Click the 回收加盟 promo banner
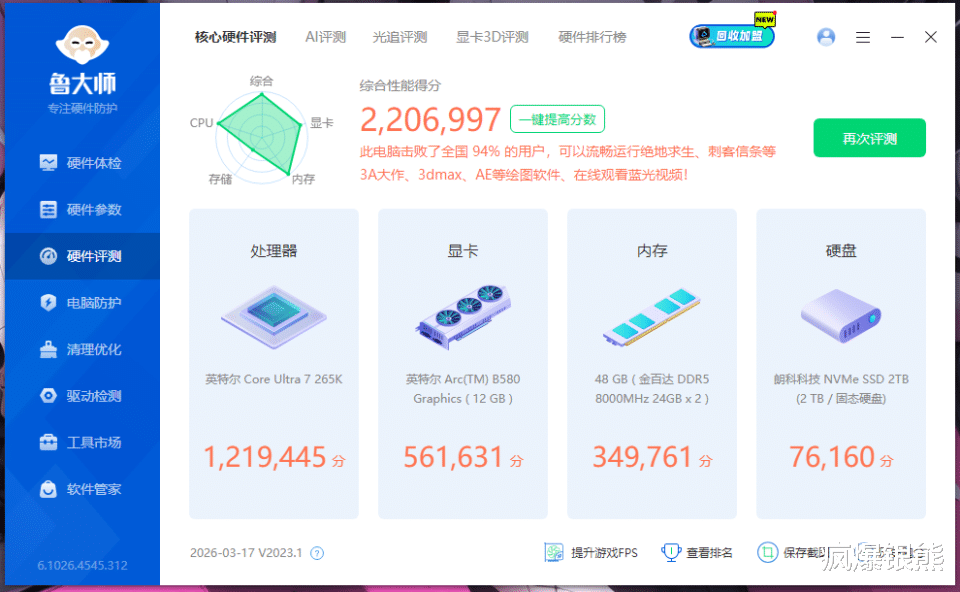This screenshot has height=592, width=960. pos(733,35)
